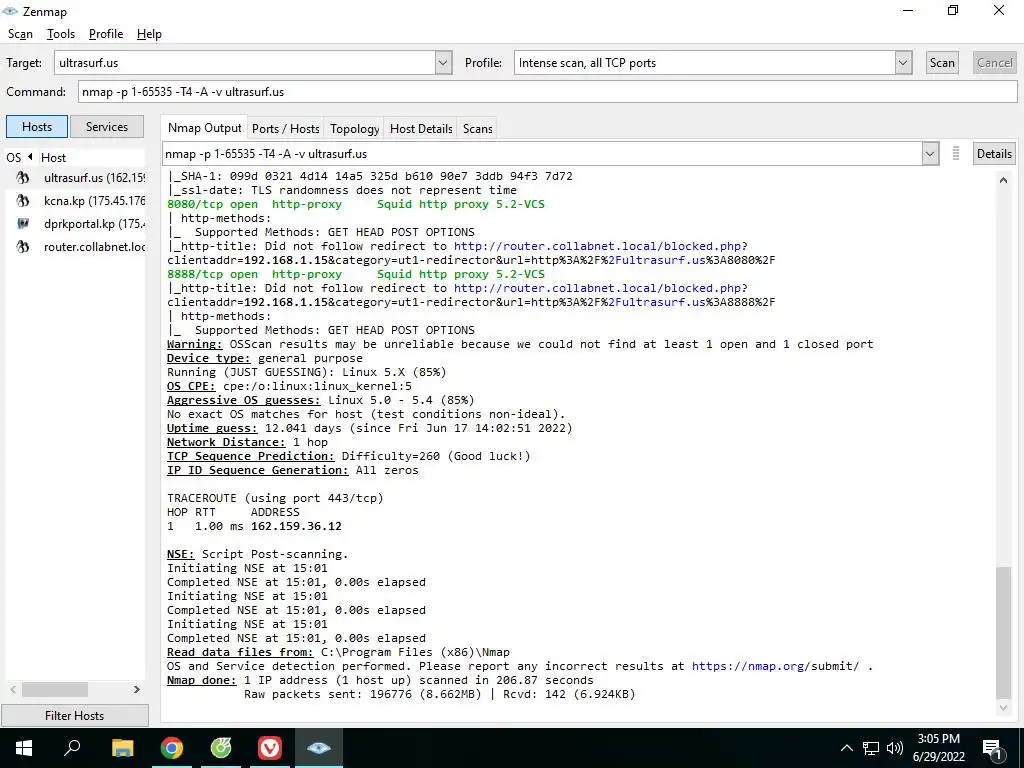Switch to the Scans tab
This screenshot has width=1024, height=768.
(477, 129)
